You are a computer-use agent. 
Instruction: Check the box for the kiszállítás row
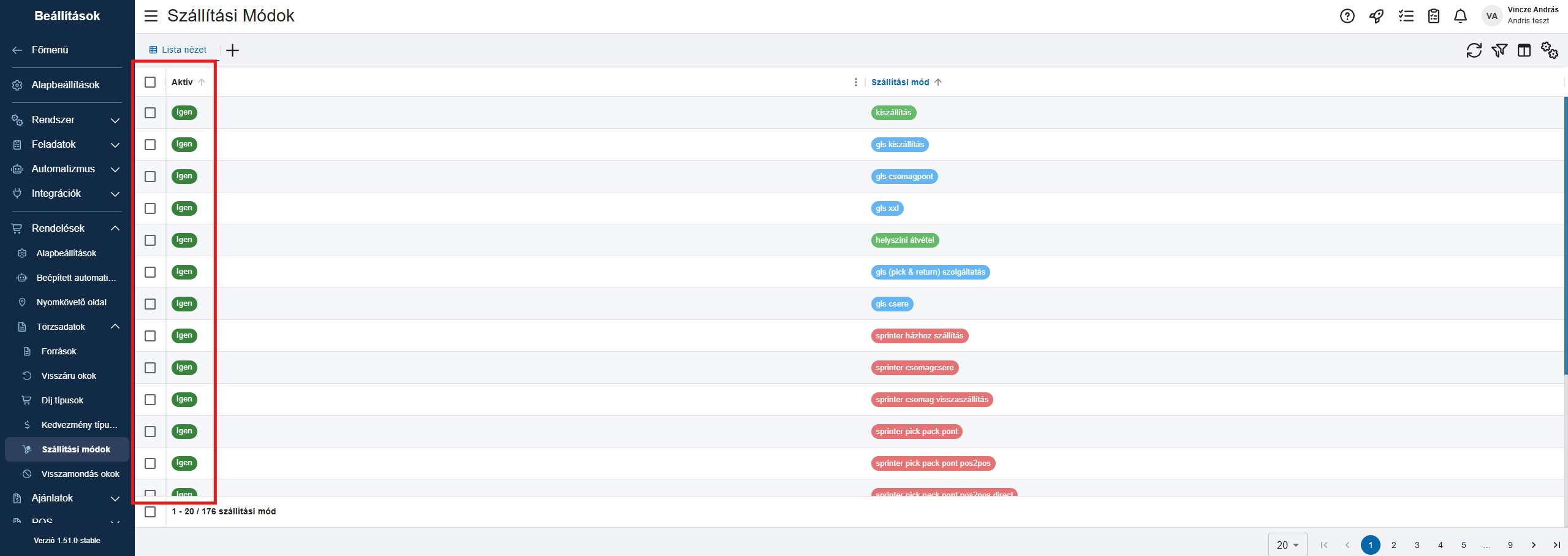(x=150, y=113)
